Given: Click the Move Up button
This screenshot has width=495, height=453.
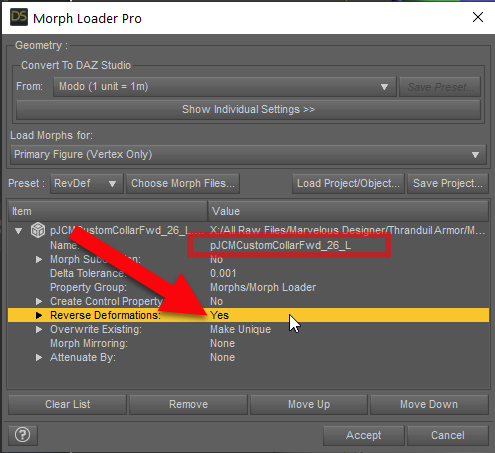Looking at the screenshot, I should 309,404.
